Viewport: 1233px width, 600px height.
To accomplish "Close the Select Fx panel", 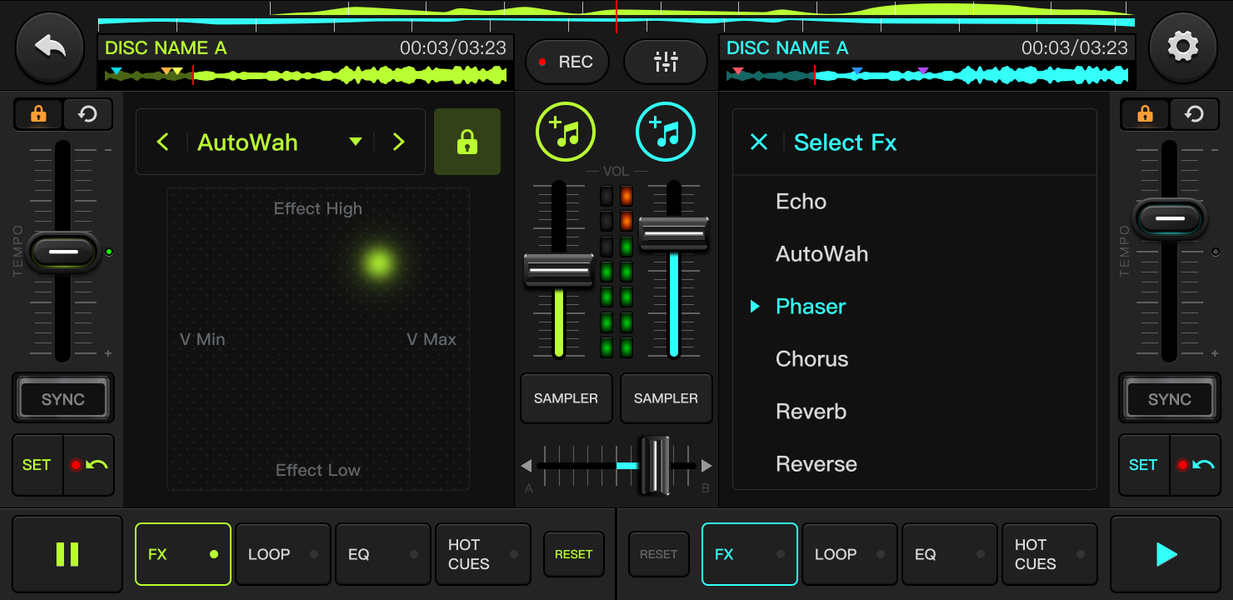I will tap(759, 142).
